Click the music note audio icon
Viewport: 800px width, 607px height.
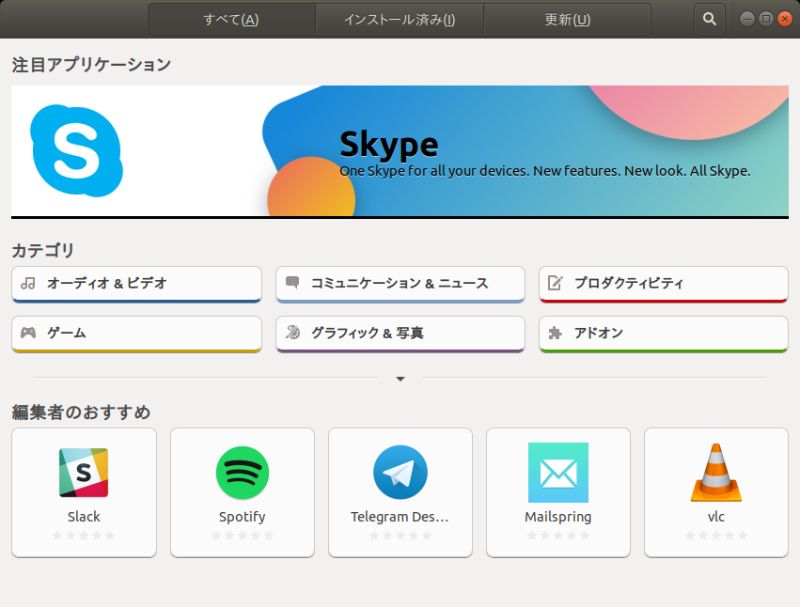coord(28,283)
